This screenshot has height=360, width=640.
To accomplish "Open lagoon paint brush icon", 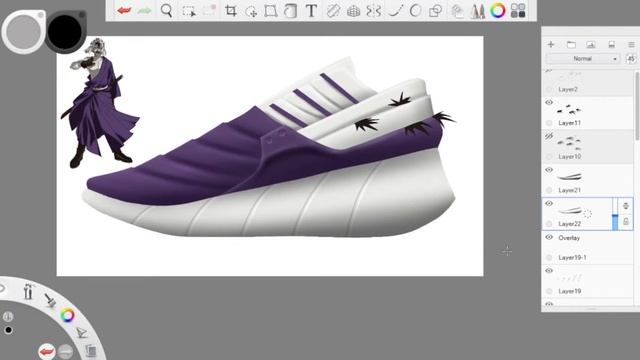I will click(51, 300).
